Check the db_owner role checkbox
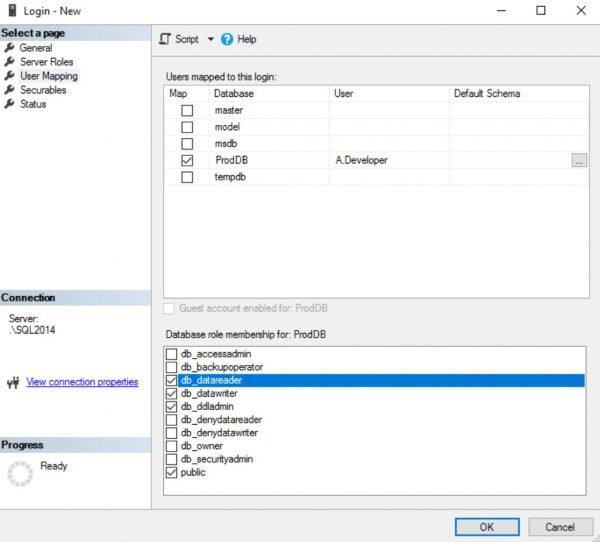600x542 pixels. [x=172, y=446]
